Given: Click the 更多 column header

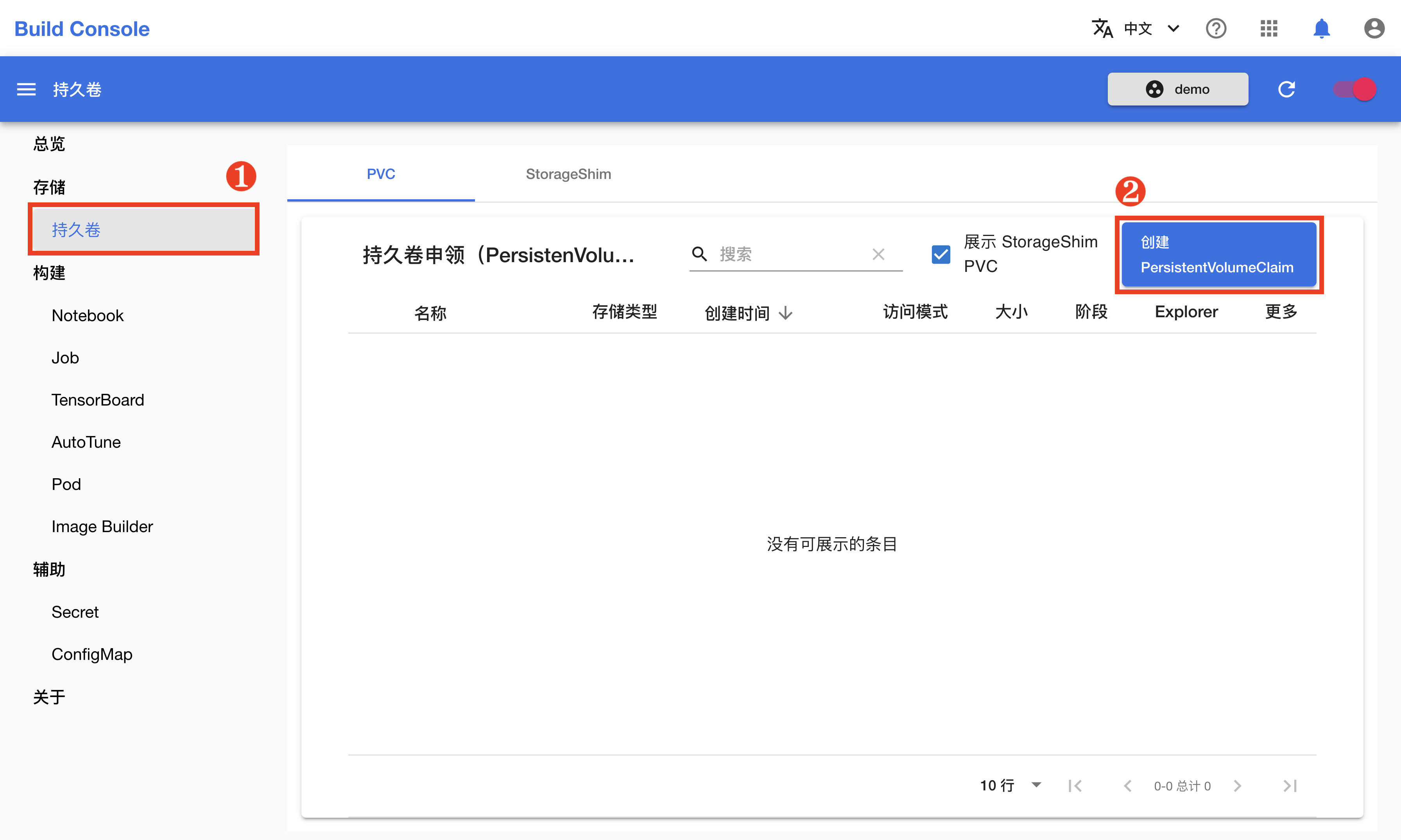Looking at the screenshot, I should click(1281, 311).
